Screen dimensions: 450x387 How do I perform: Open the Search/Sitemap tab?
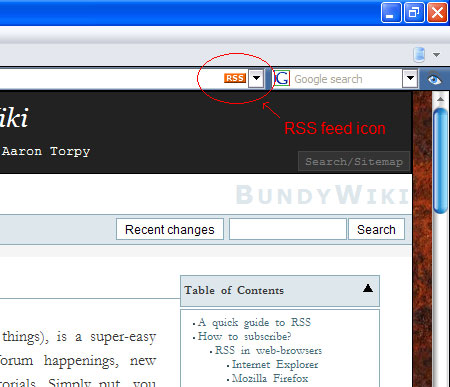pyautogui.click(x=354, y=161)
